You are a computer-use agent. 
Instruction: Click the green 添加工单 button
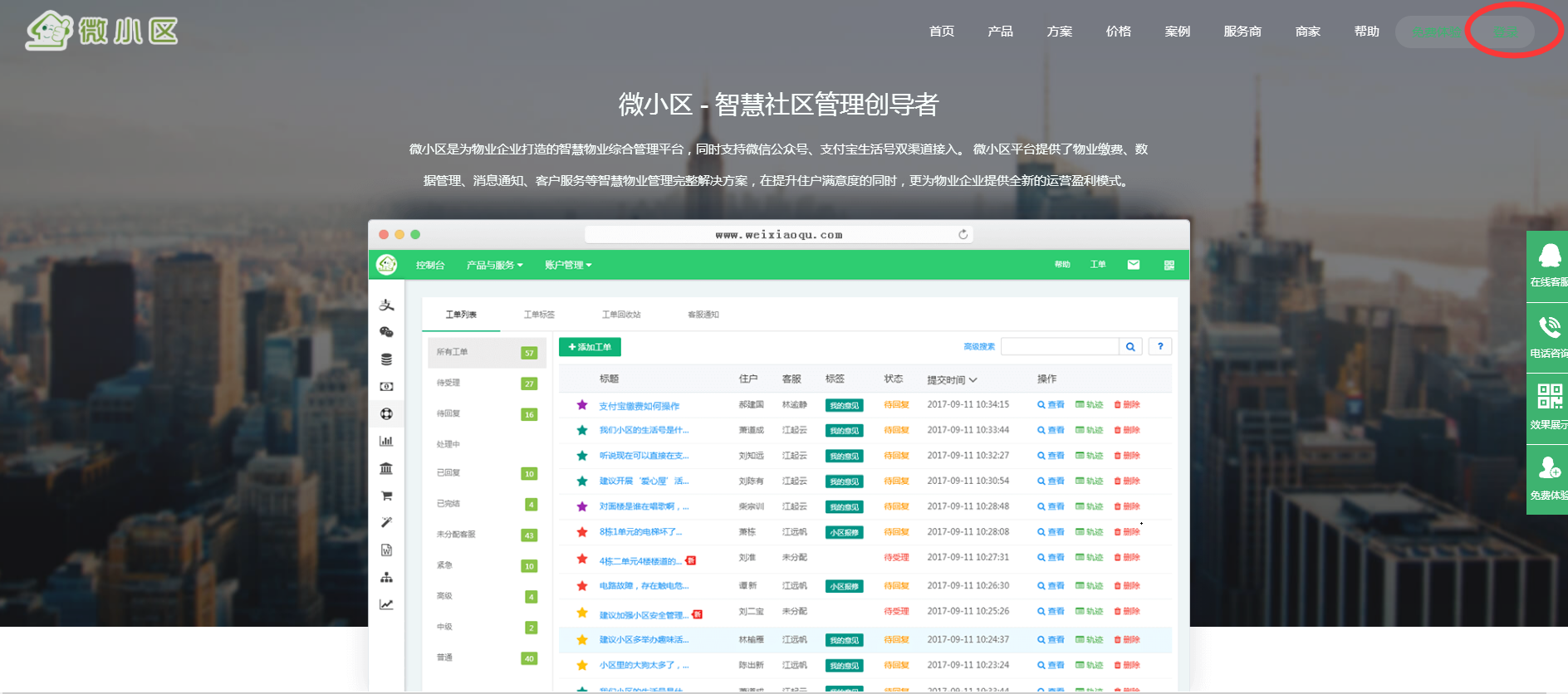click(x=590, y=347)
